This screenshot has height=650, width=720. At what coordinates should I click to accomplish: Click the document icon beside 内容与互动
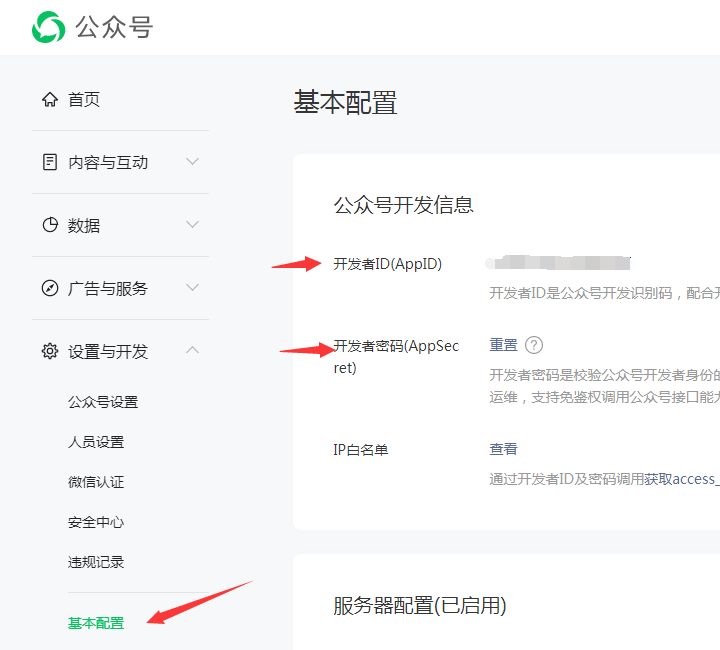[x=49, y=162]
